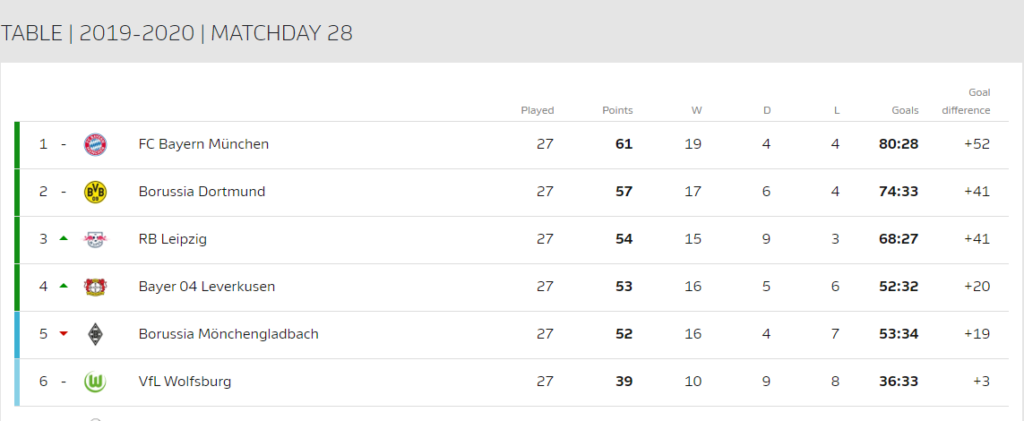Click the Table 2019-2020 Matchday 28 heading

pos(176,33)
